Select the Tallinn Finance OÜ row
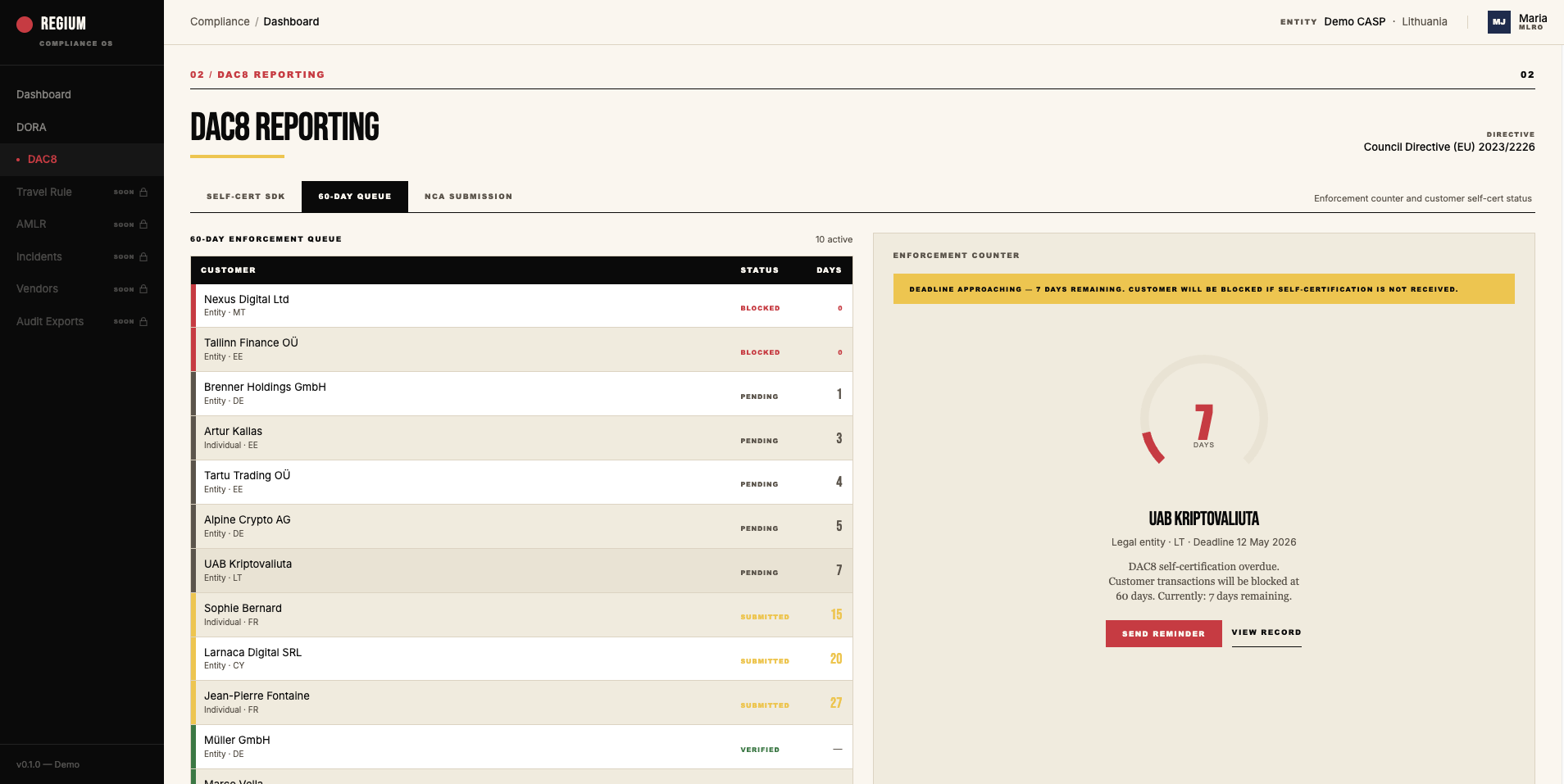Image resolution: width=1564 pixels, height=784 pixels. coord(521,350)
